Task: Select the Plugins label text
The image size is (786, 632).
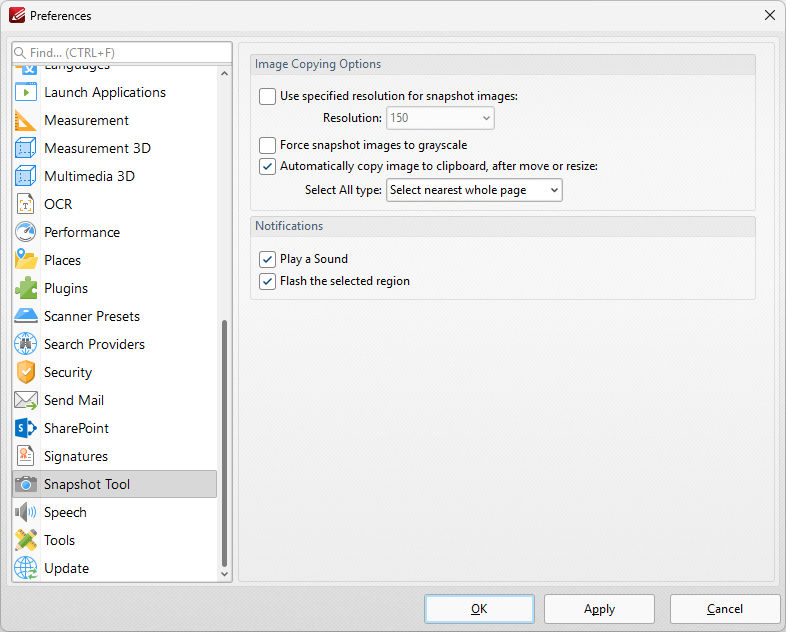Action: tap(66, 288)
